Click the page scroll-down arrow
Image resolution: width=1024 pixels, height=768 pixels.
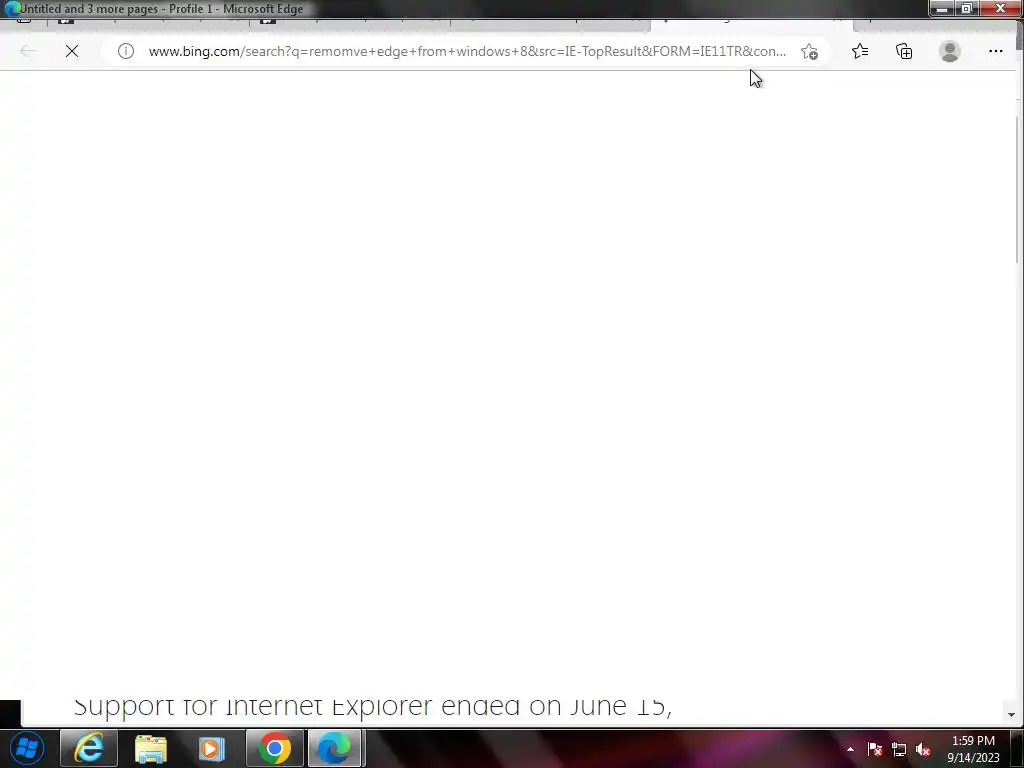point(1011,714)
